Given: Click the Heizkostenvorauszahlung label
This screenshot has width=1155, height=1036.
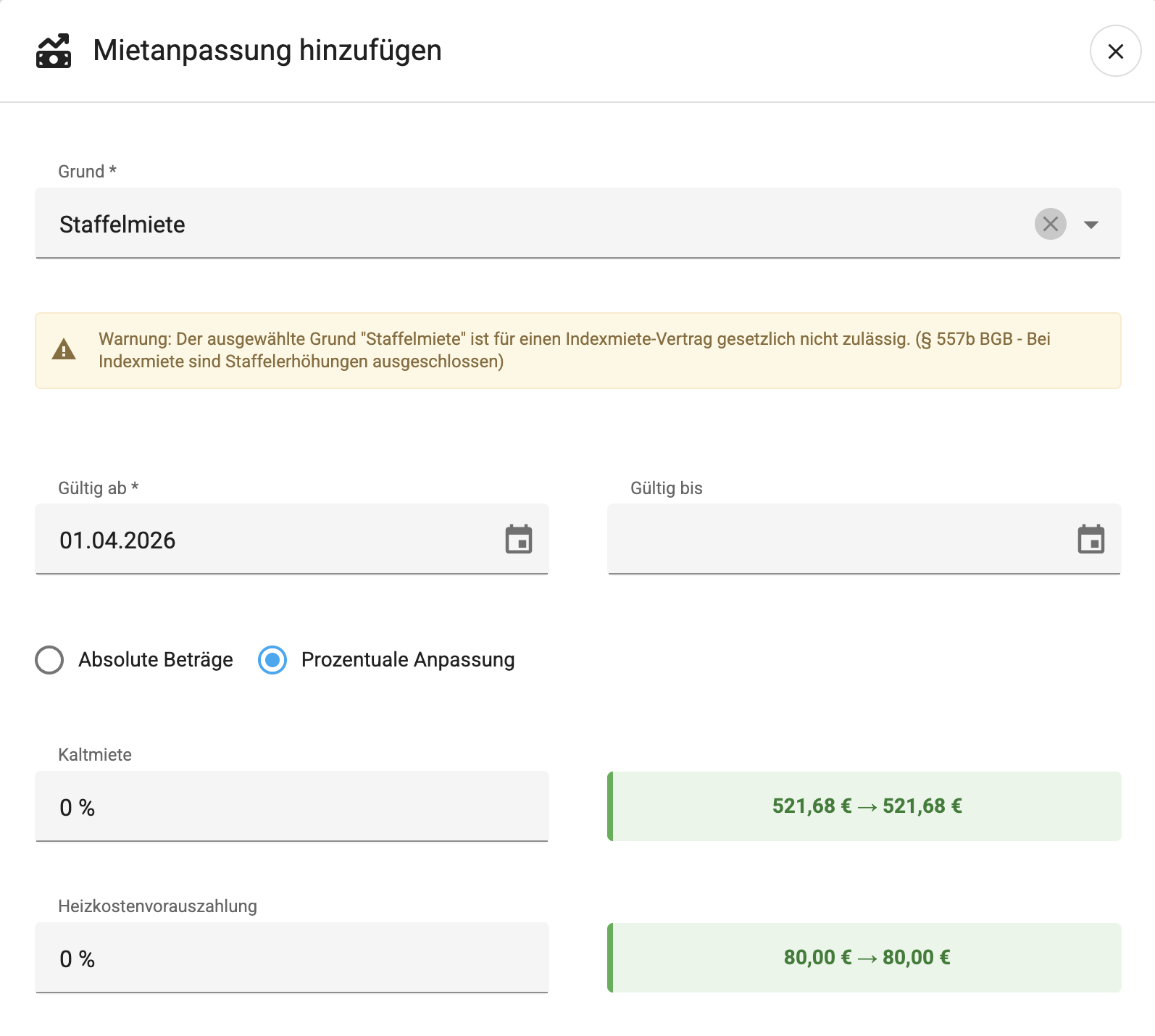Looking at the screenshot, I should tap(157, 906).
